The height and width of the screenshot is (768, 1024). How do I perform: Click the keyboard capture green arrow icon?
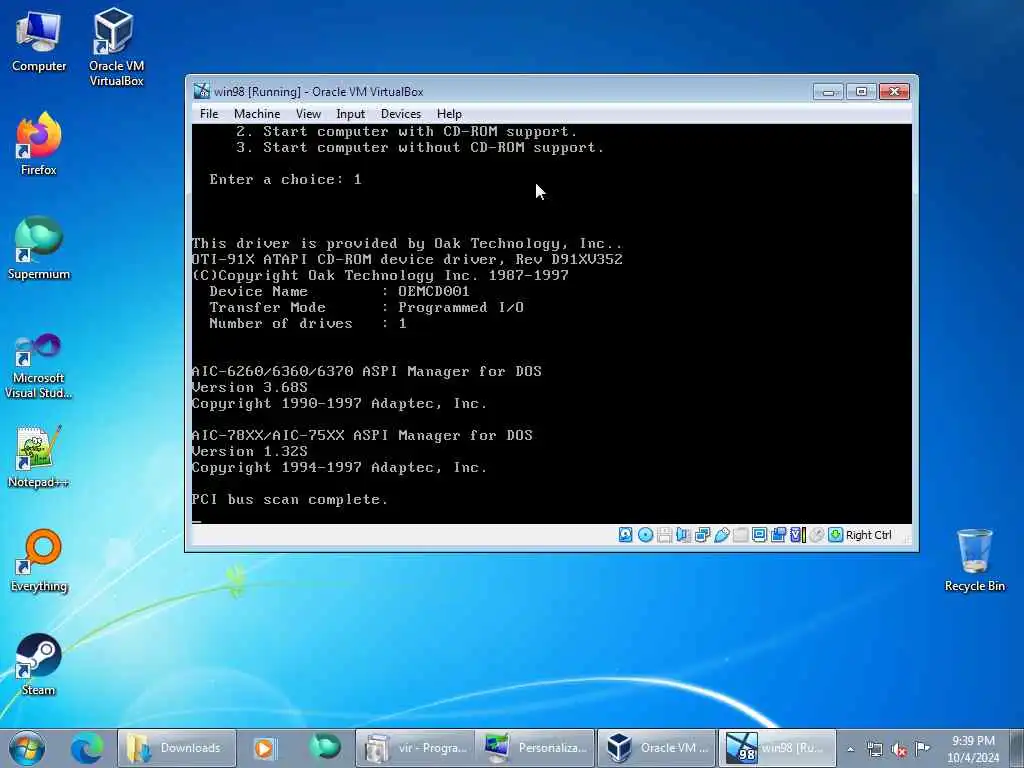[835, 535]
